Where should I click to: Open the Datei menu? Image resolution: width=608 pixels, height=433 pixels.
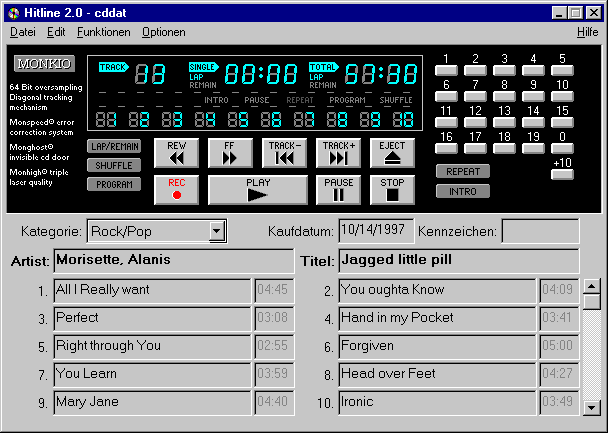(23, 32)
